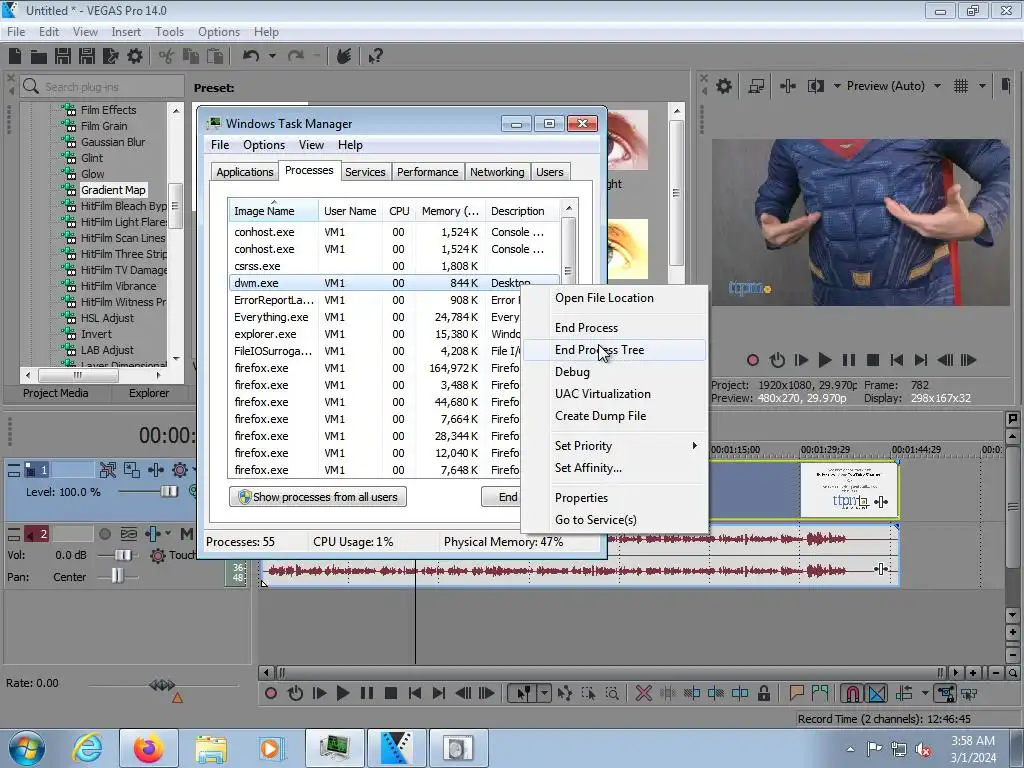Click track 1 automation settings gear
Viewport: 1024px width, 768px height.
coord(180,470)
